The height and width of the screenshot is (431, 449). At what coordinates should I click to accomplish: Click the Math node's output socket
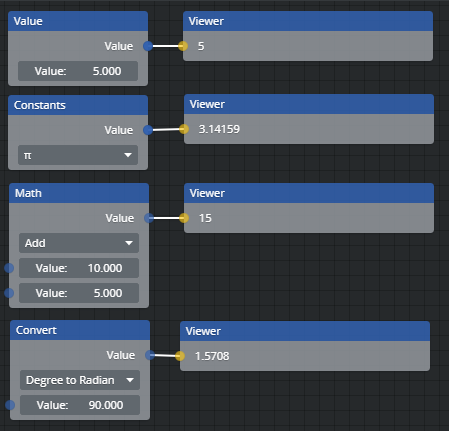(149, 218)
